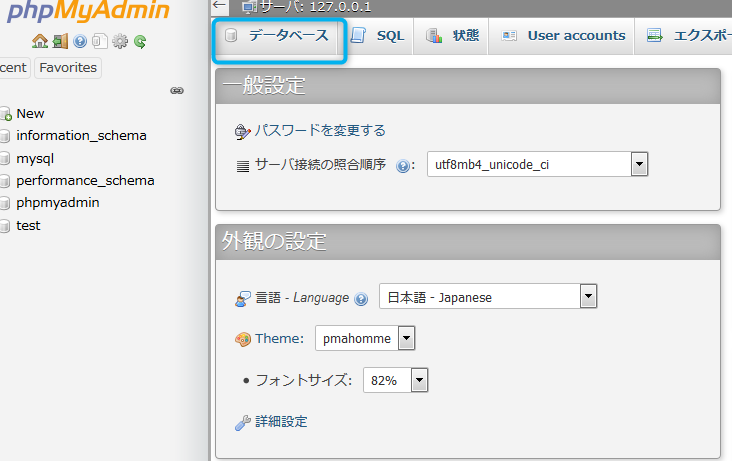732x461 pixels.
Task: Switch to Favorites tab in sidebar
Action: [68, 68]
